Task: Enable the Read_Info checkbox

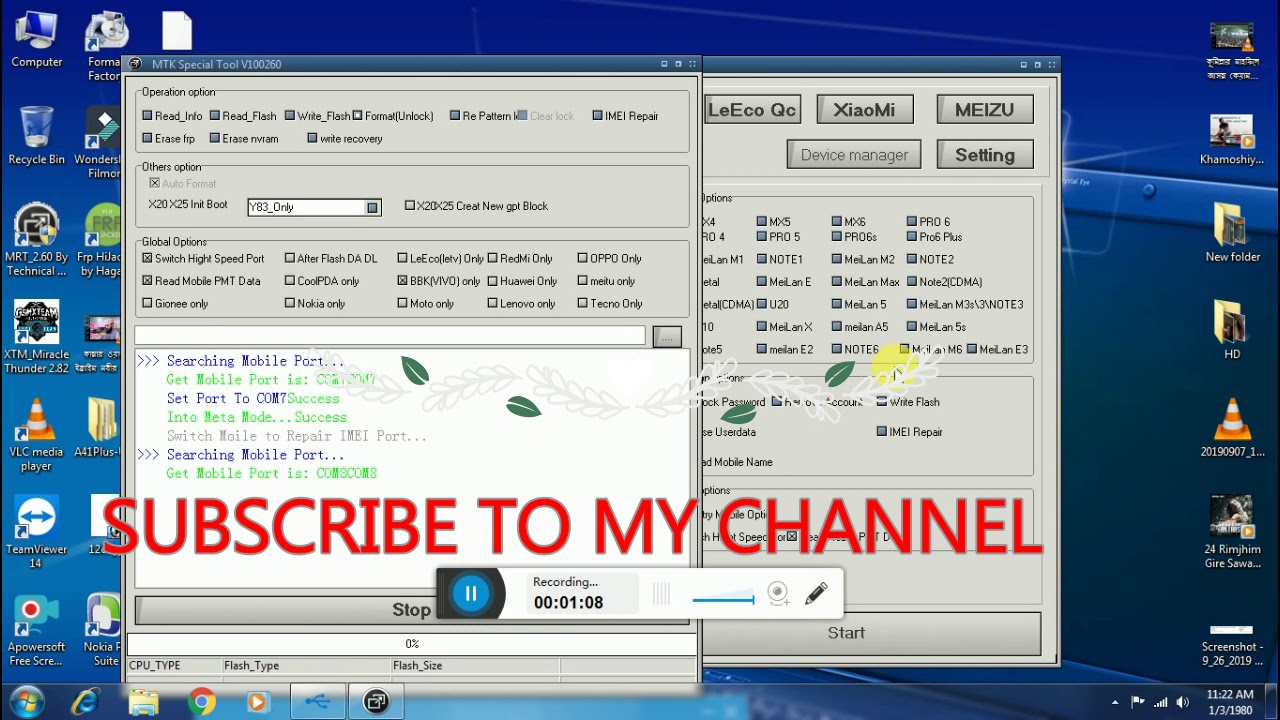Action: tap(148, 116)
